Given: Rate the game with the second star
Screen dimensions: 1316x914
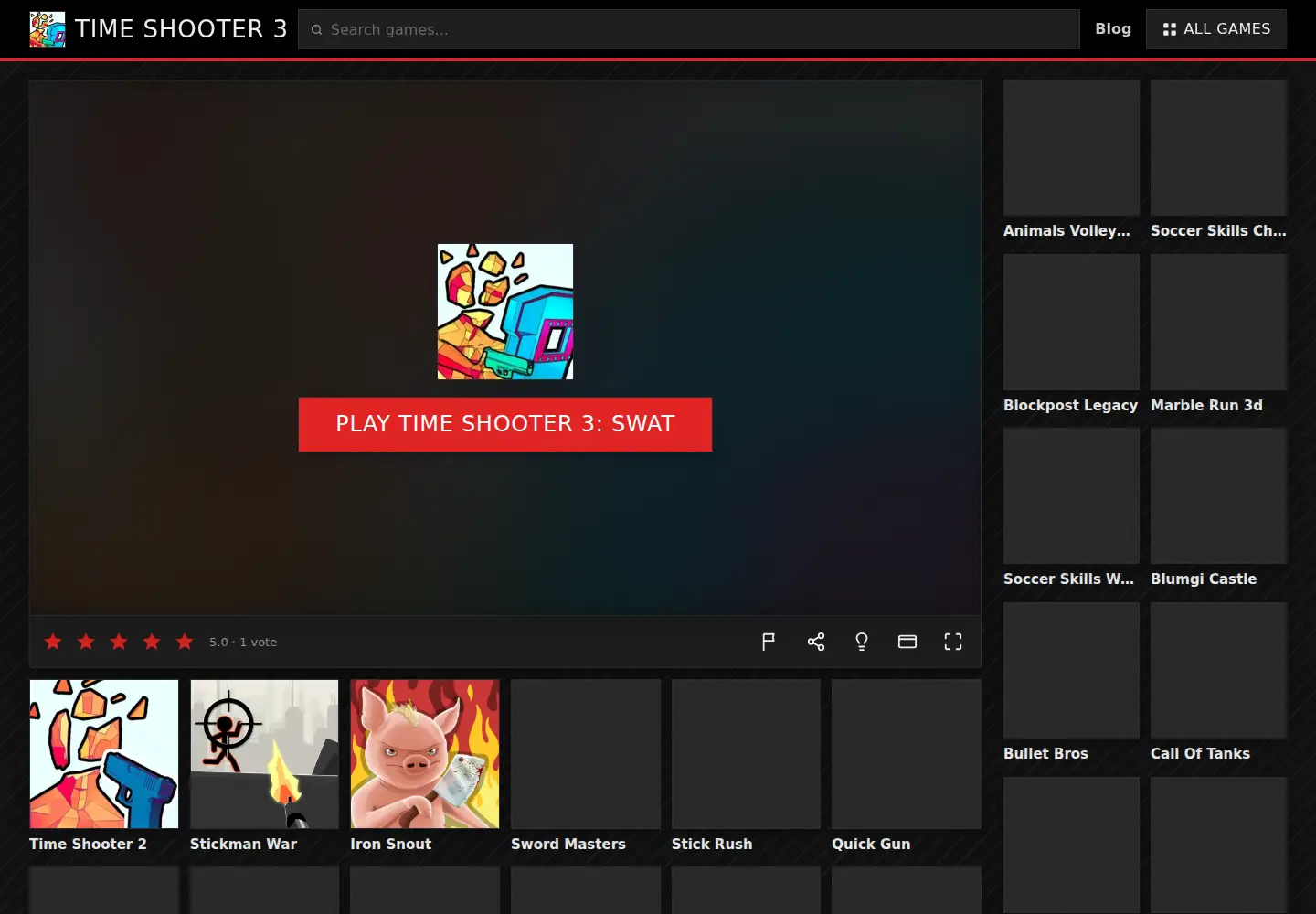Looking at the screenshot, I should click(x=86, y=642).
